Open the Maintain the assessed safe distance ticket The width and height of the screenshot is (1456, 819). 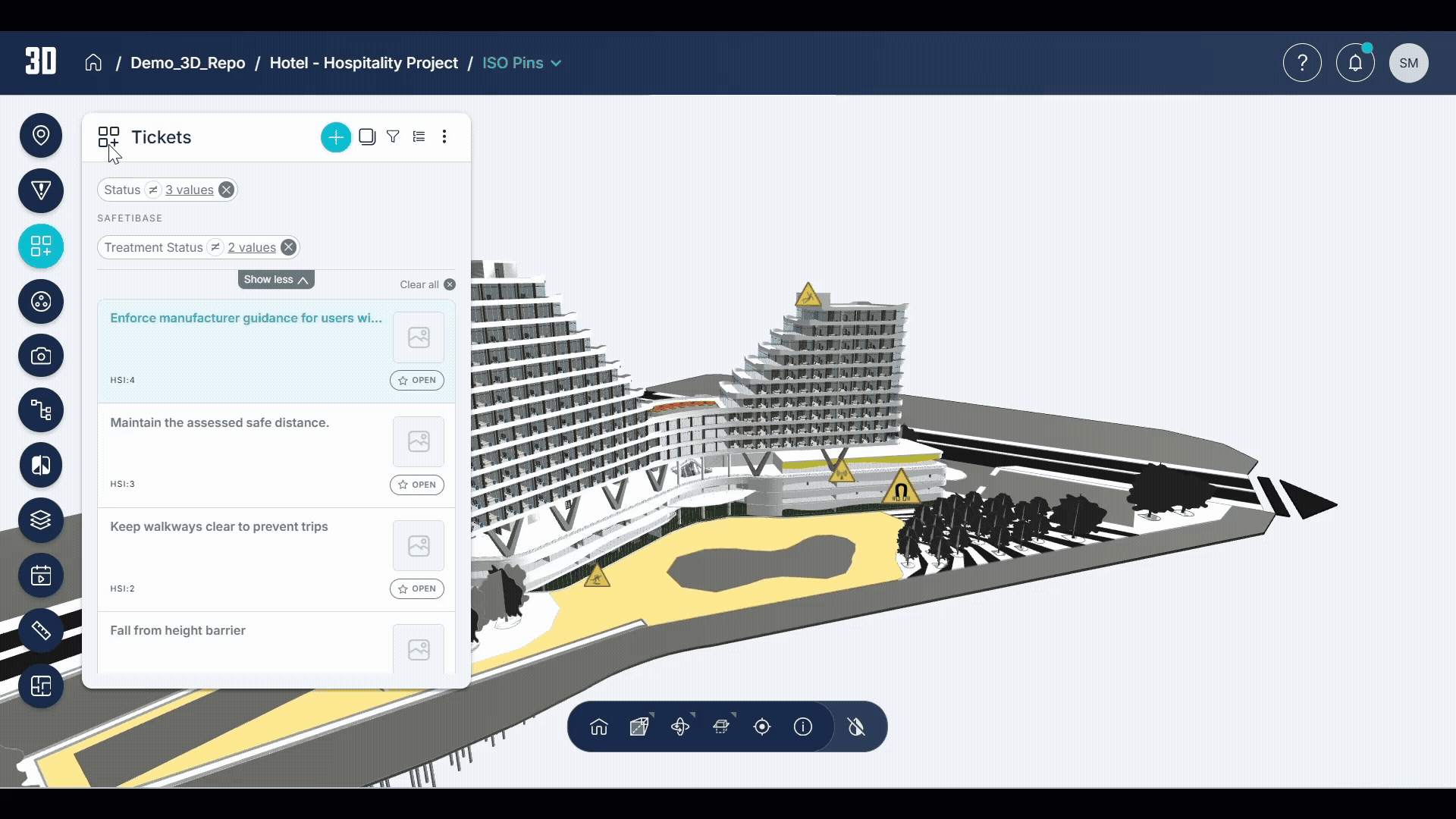[277, 456]
